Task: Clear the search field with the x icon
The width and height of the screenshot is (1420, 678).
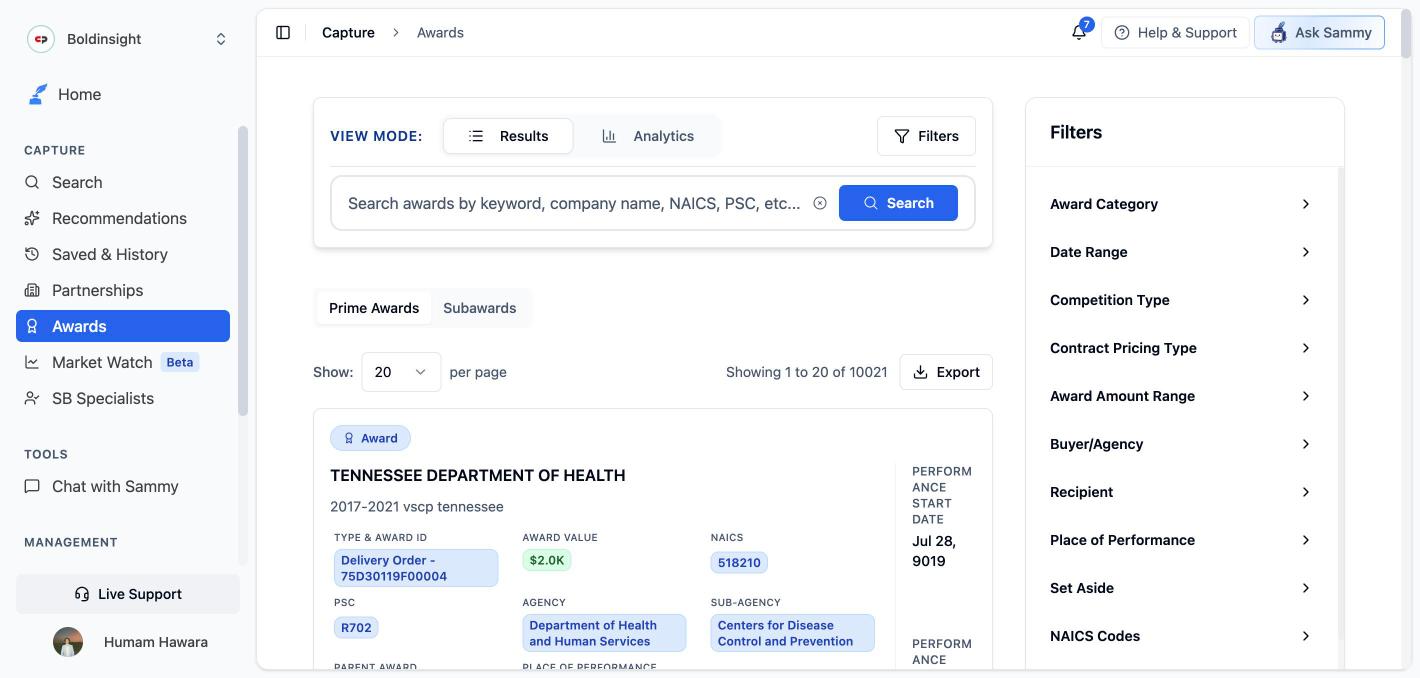Action: coord(820,203)
